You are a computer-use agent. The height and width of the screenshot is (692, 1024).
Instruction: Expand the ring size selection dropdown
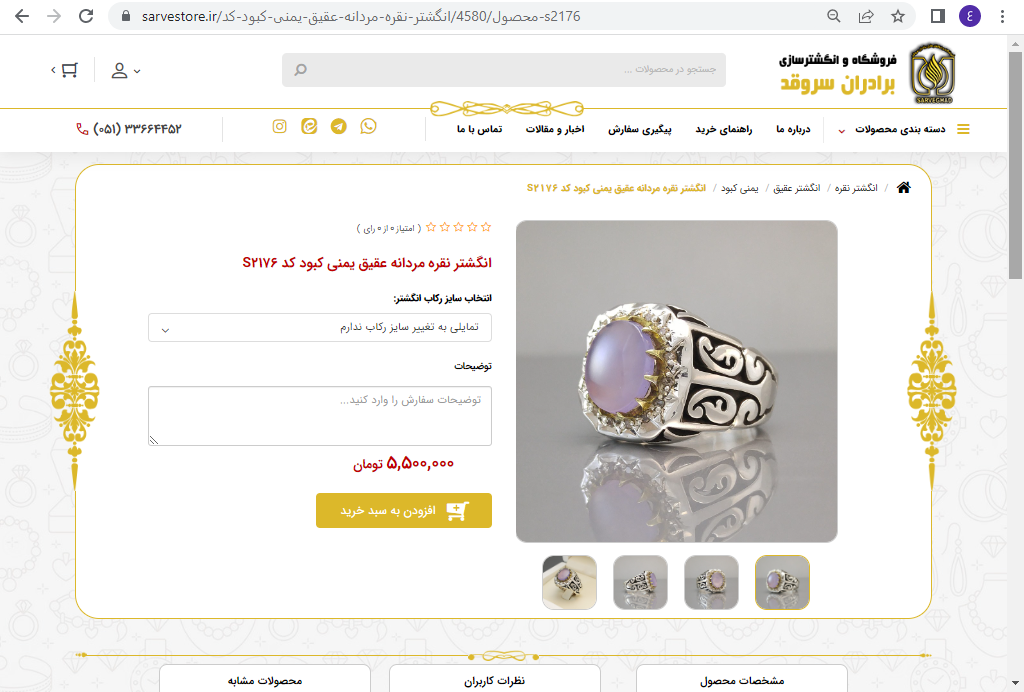[320, 328]
